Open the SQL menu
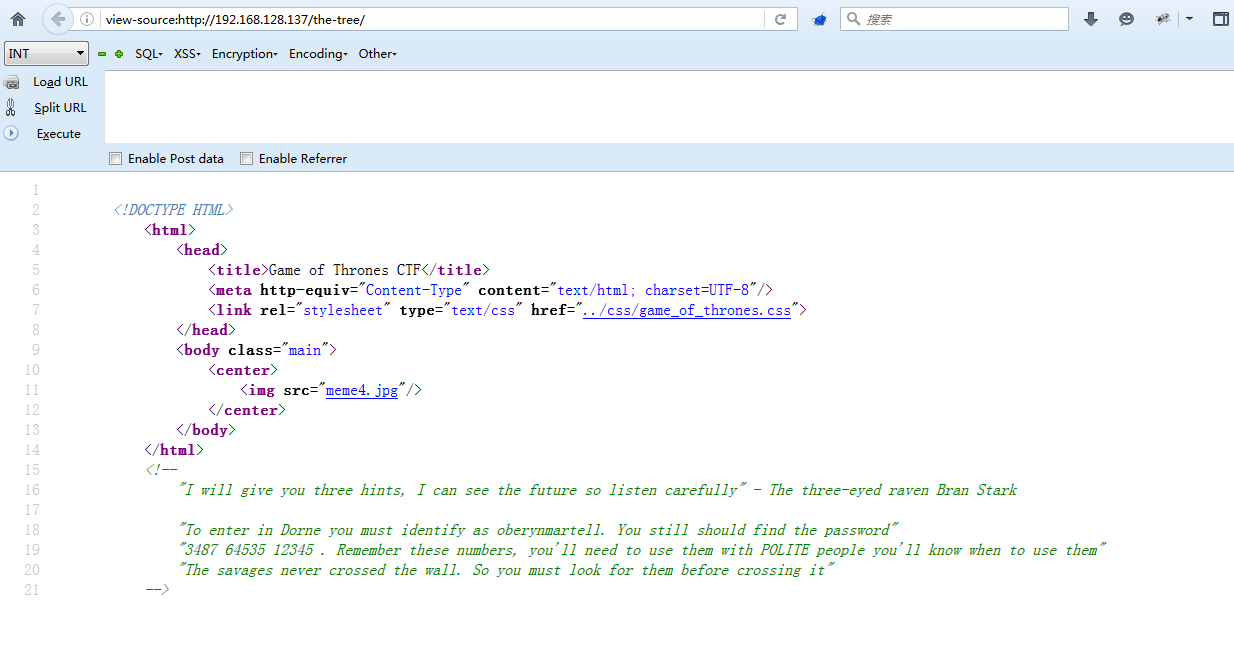 (x=149, y=54)
